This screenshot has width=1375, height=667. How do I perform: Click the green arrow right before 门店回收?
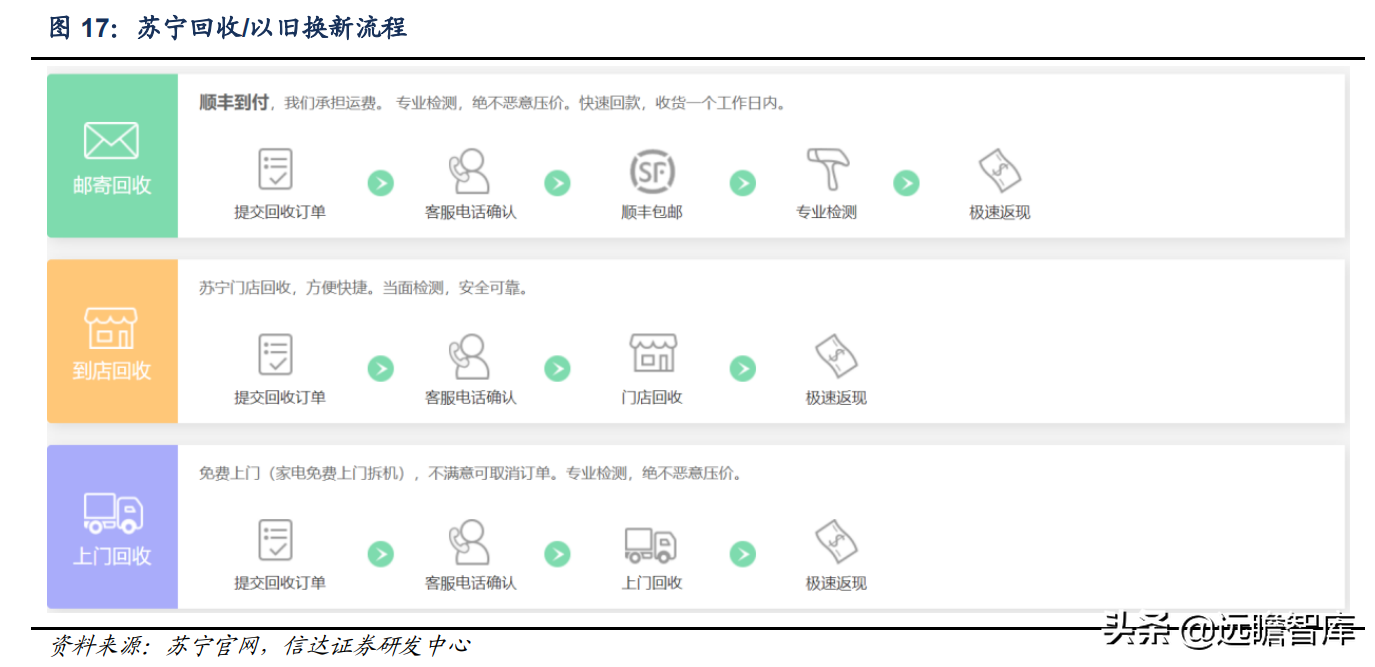pyautogui.click(x=557, y=368)
